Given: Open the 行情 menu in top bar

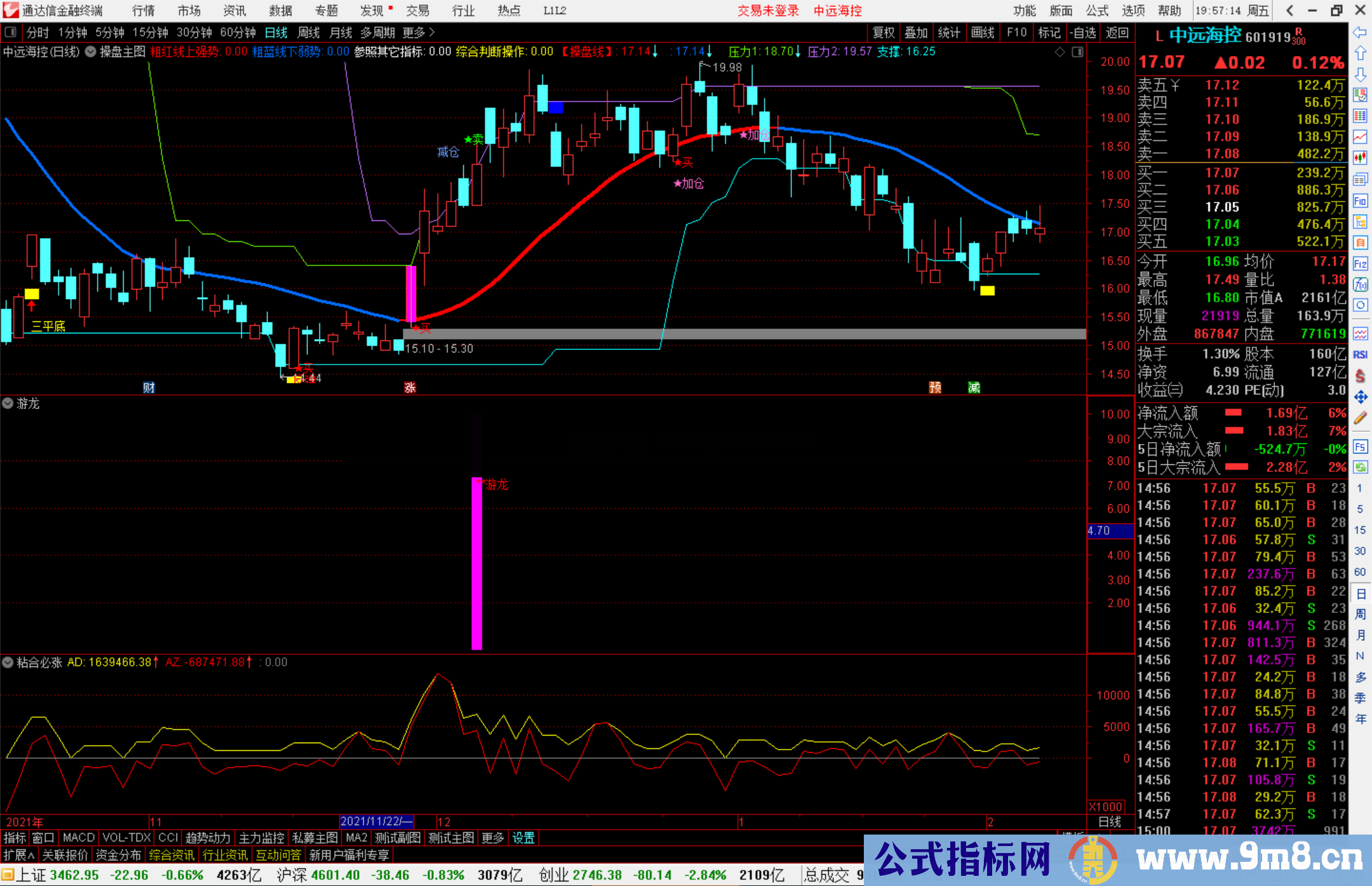Looking at the screenshot, I should [x=143, y=10].
